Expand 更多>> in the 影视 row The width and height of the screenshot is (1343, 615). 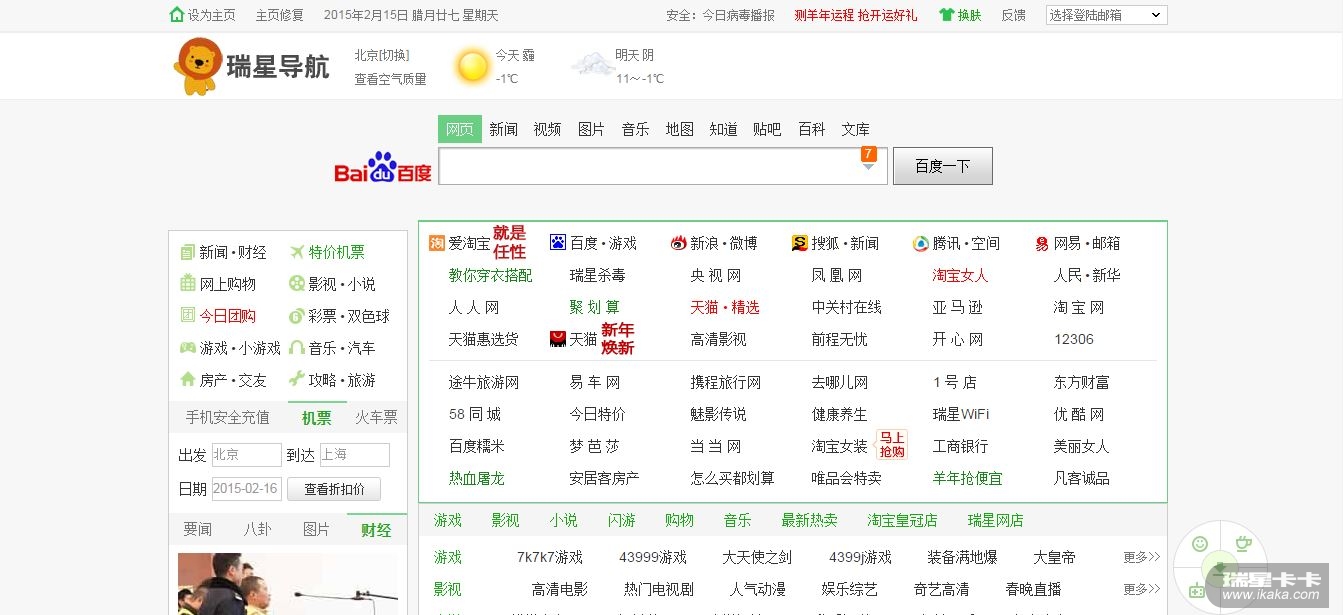(1141, 589)
